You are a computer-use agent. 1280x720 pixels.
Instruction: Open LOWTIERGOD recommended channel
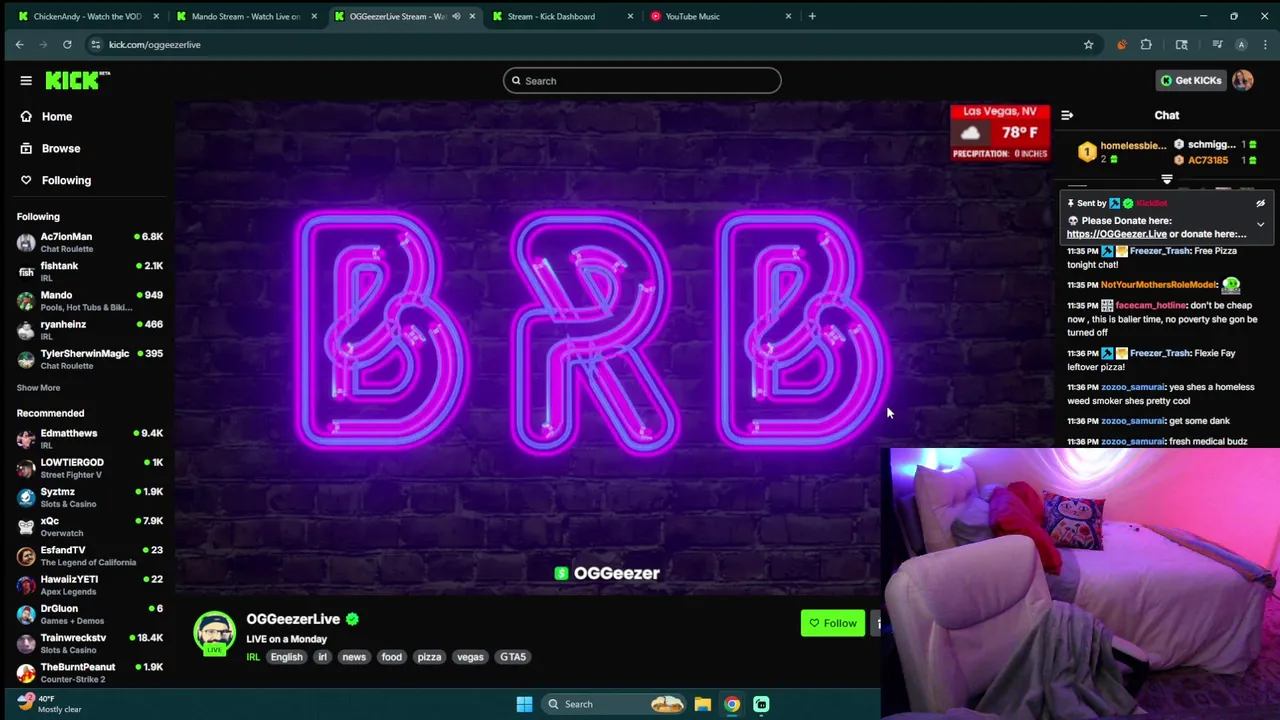[x=88, y=468]
